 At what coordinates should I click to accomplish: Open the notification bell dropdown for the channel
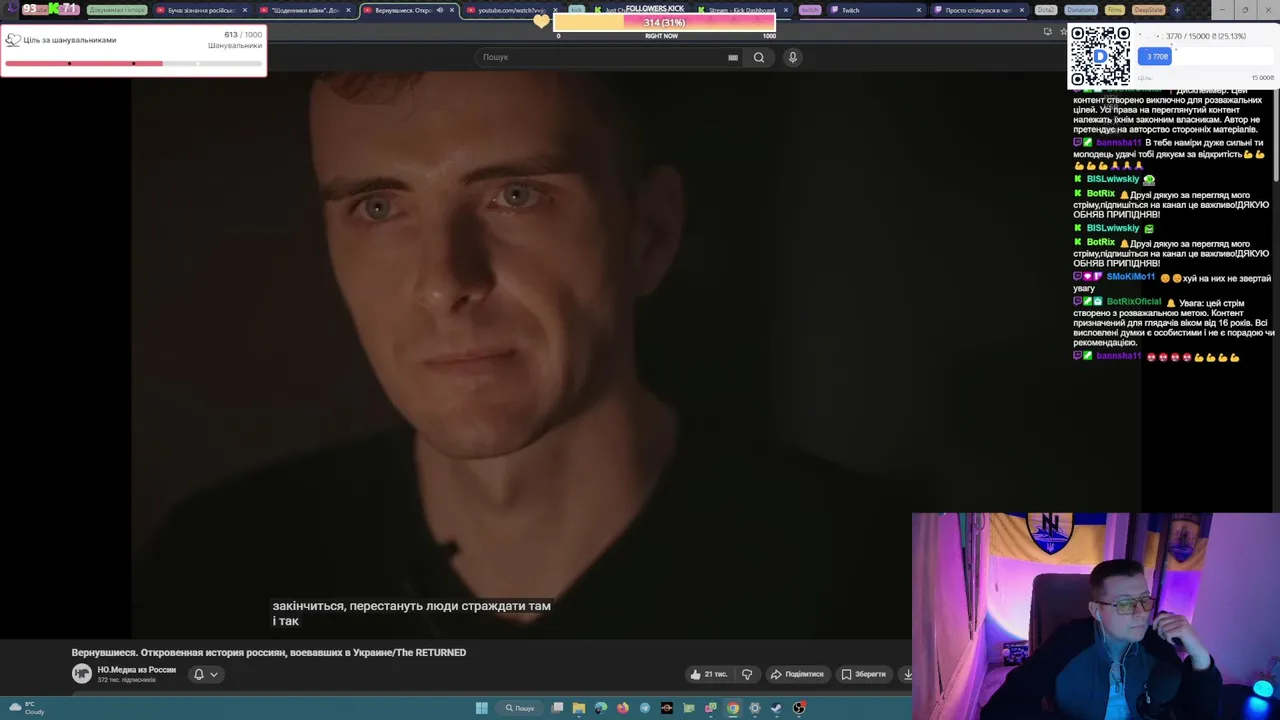[x=205, y=674]
